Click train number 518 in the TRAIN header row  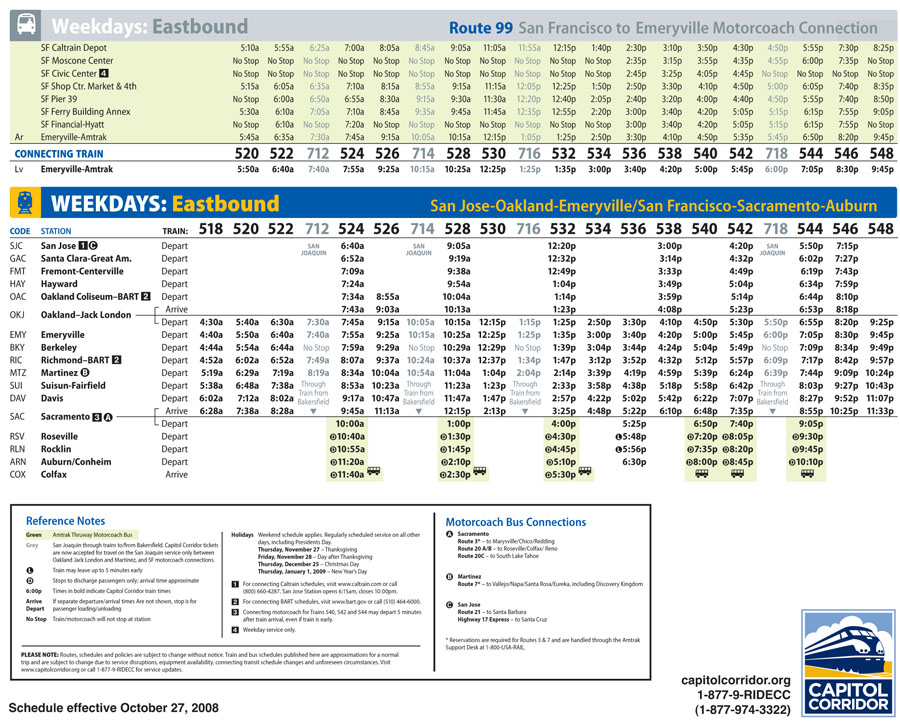211,229
